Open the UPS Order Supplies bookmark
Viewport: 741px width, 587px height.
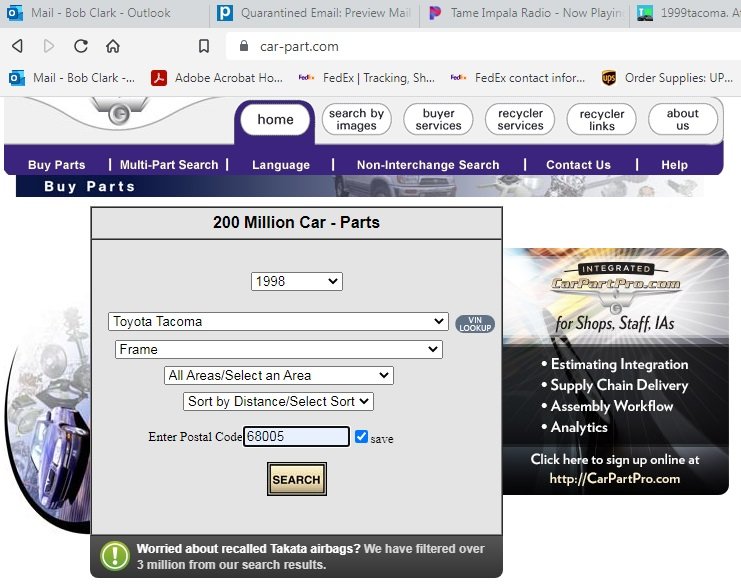pyautogui.click(x=667, y=78)
